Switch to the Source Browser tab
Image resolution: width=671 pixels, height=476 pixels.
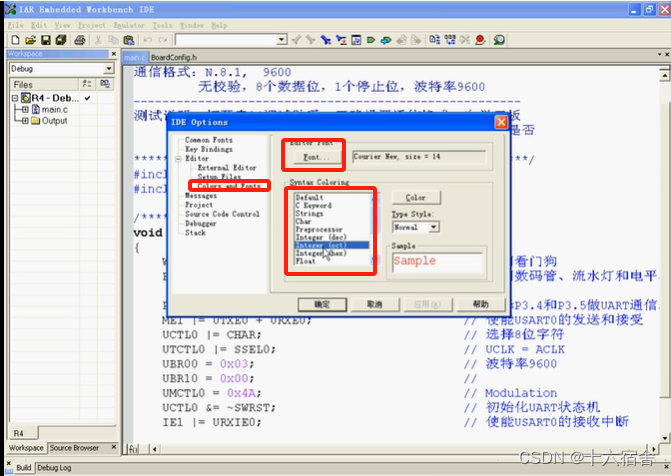74,448
